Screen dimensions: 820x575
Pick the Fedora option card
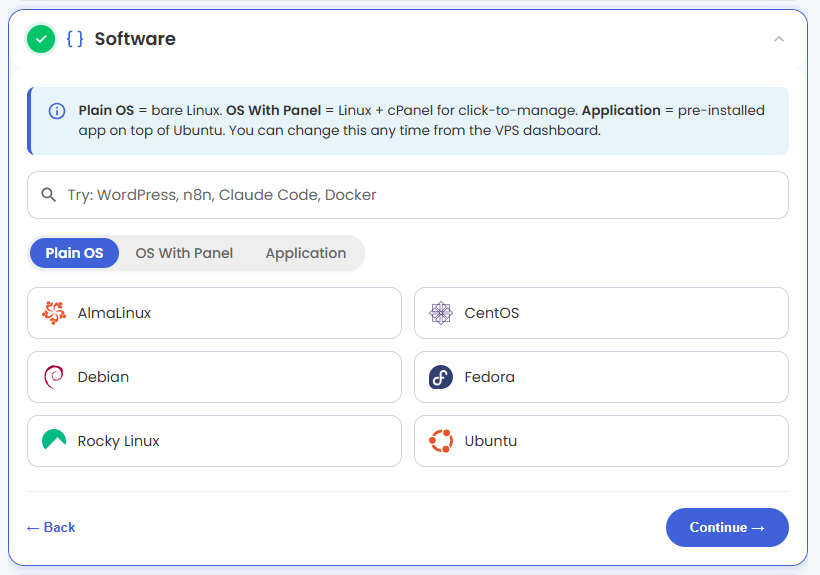coord(601,377)
